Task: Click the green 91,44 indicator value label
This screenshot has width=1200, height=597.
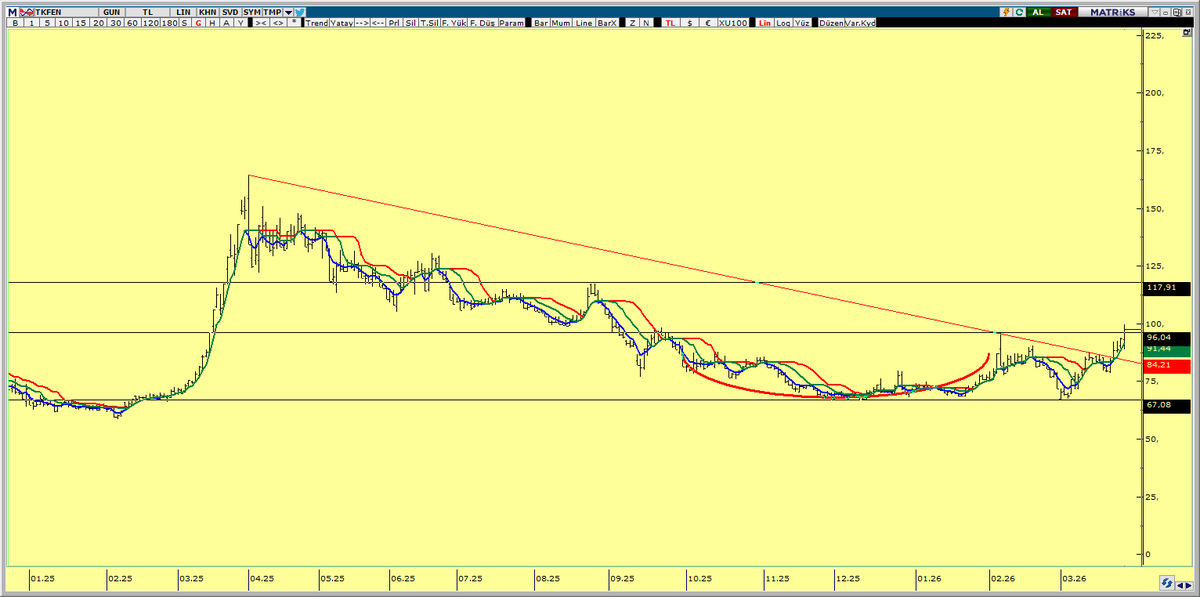Action: tap(1166, 349)
